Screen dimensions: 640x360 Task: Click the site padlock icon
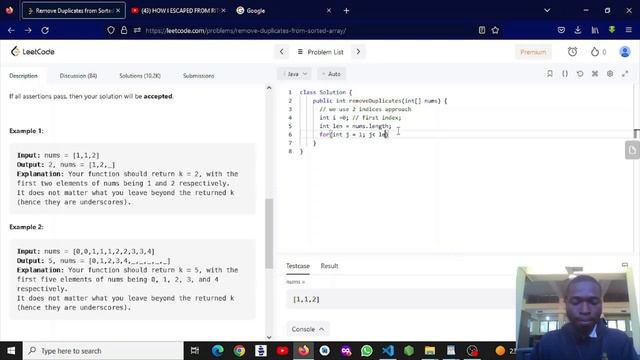coord(124,30)
